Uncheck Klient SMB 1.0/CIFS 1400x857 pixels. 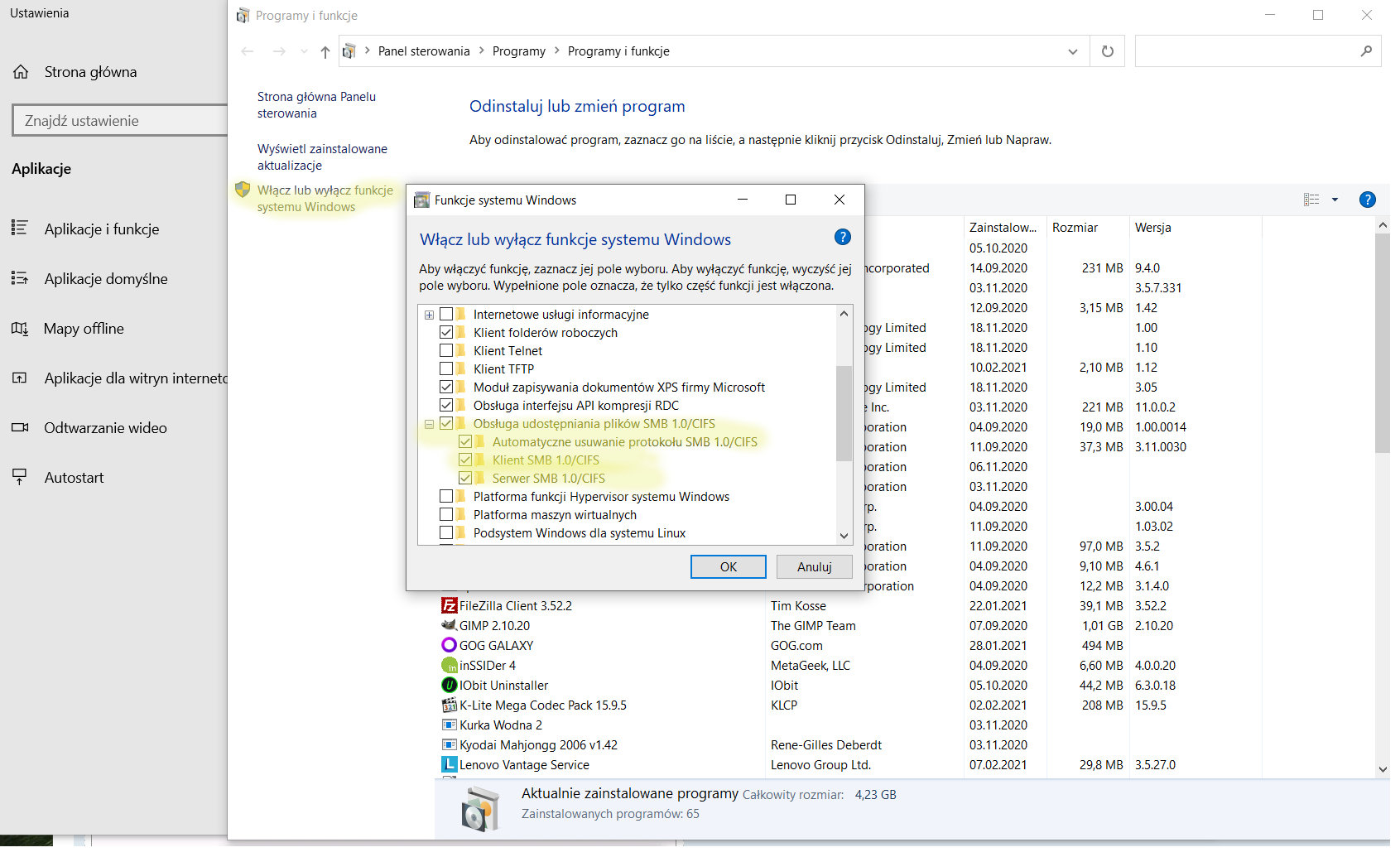(x=465, y=460)
